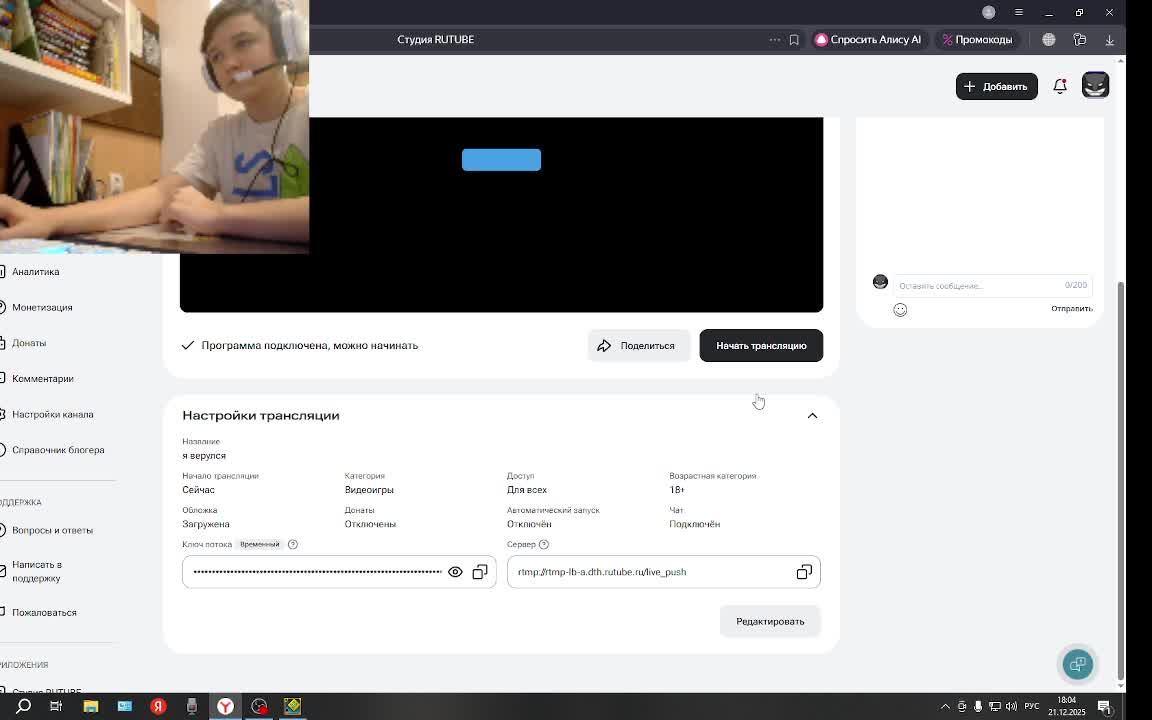Click the Спросить Алису AI button
Image resolution: width=1152 pixels, height=720 pixels.
pyautogui.click(x=868, y=40)
